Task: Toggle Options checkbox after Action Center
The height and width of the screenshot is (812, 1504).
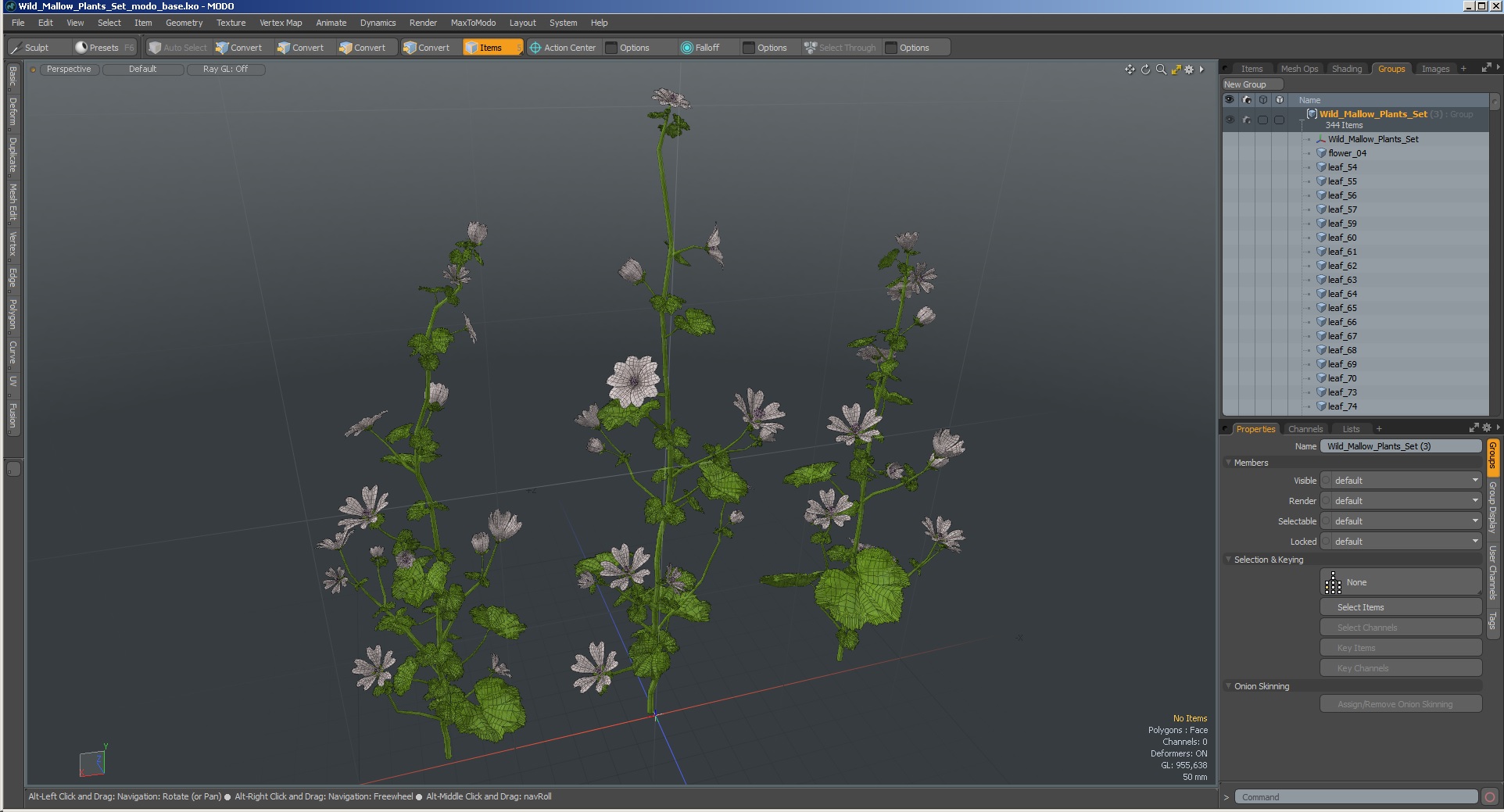Action: (612, 48)
